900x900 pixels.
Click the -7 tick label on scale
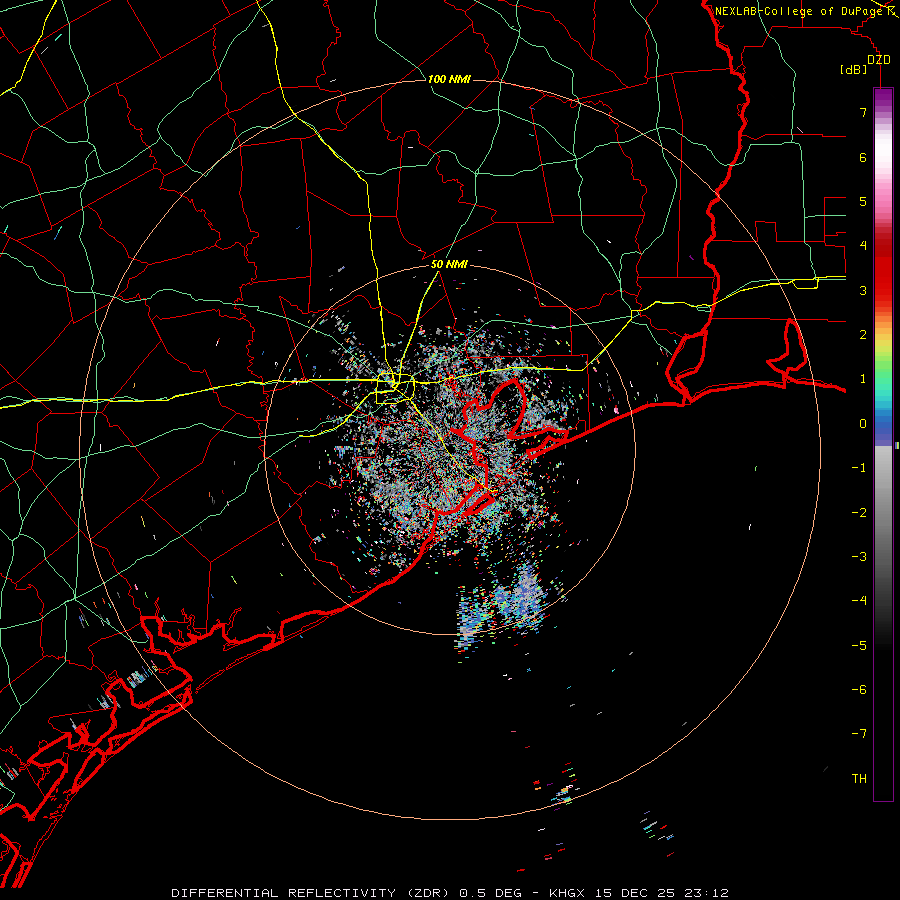[859, 734]
